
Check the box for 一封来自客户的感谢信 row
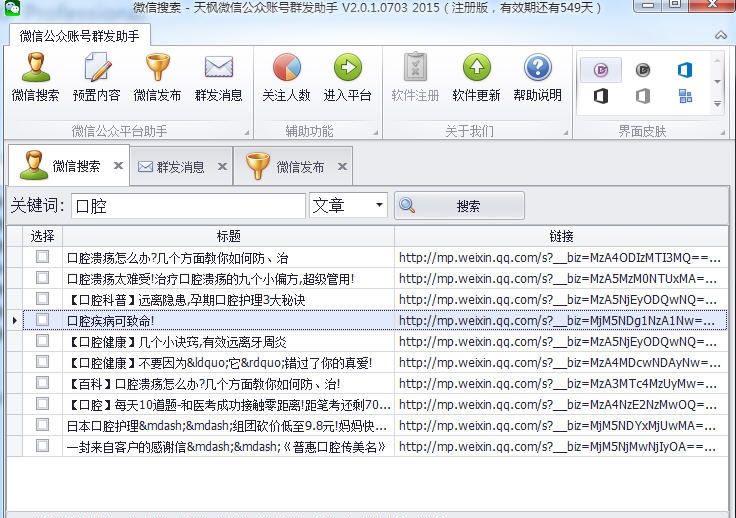(42, 446)
